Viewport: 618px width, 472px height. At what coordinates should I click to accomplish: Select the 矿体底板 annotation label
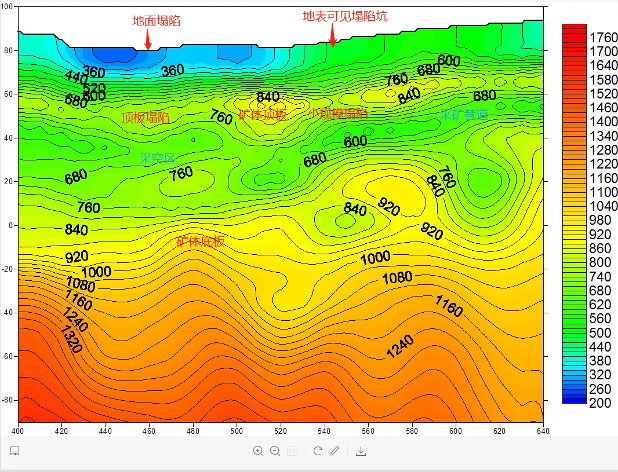point(200,241)
